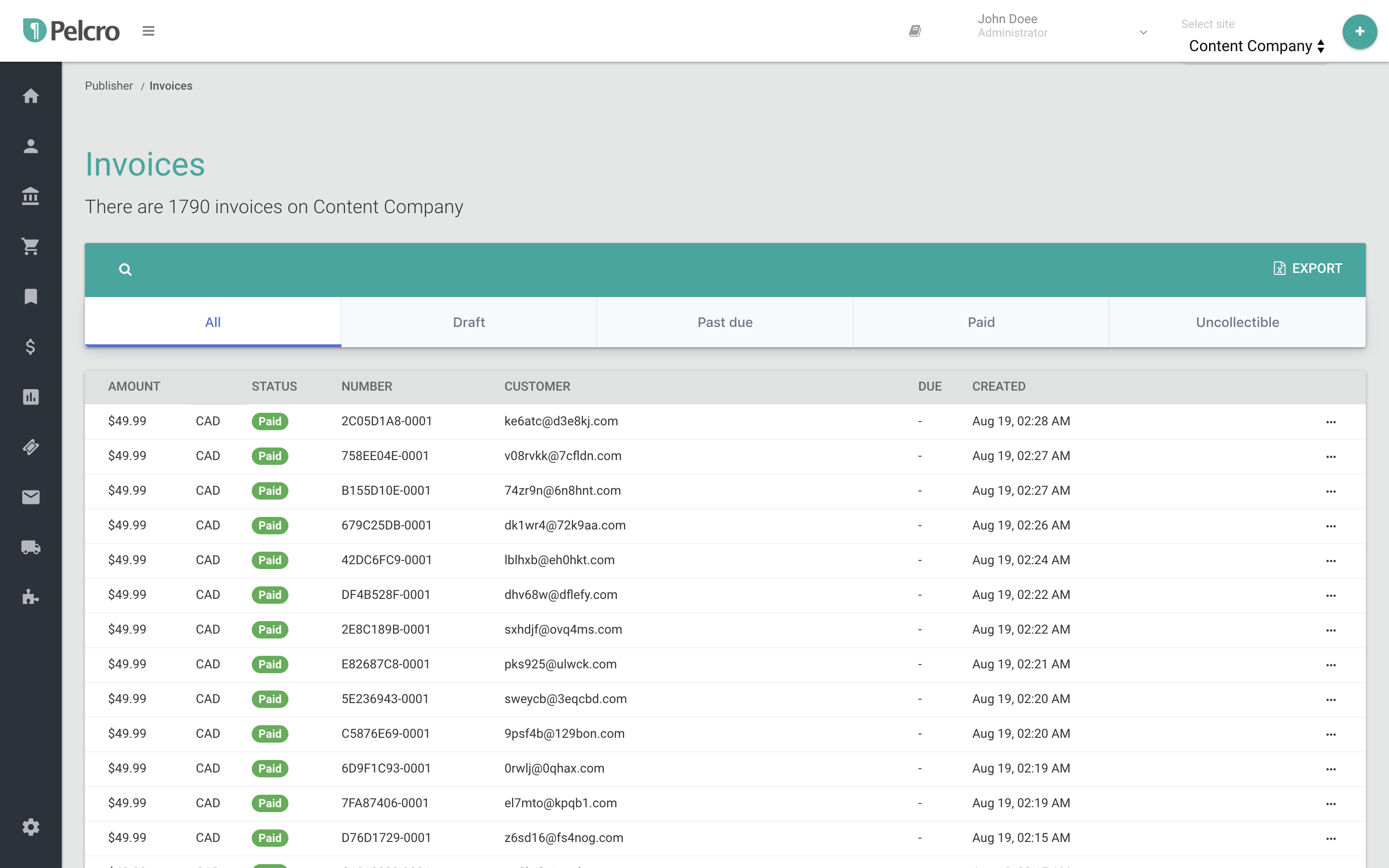
Task: Expand the John Doee user dropdown
Action: (x=1143, y=32)
